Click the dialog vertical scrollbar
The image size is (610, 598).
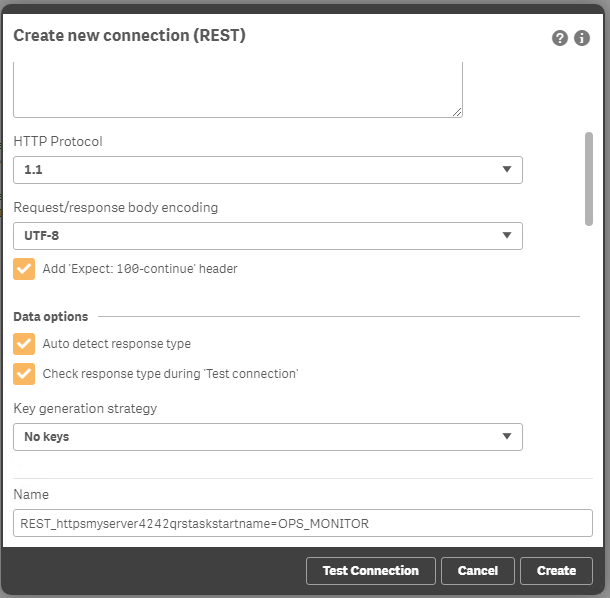pos(589,178)
